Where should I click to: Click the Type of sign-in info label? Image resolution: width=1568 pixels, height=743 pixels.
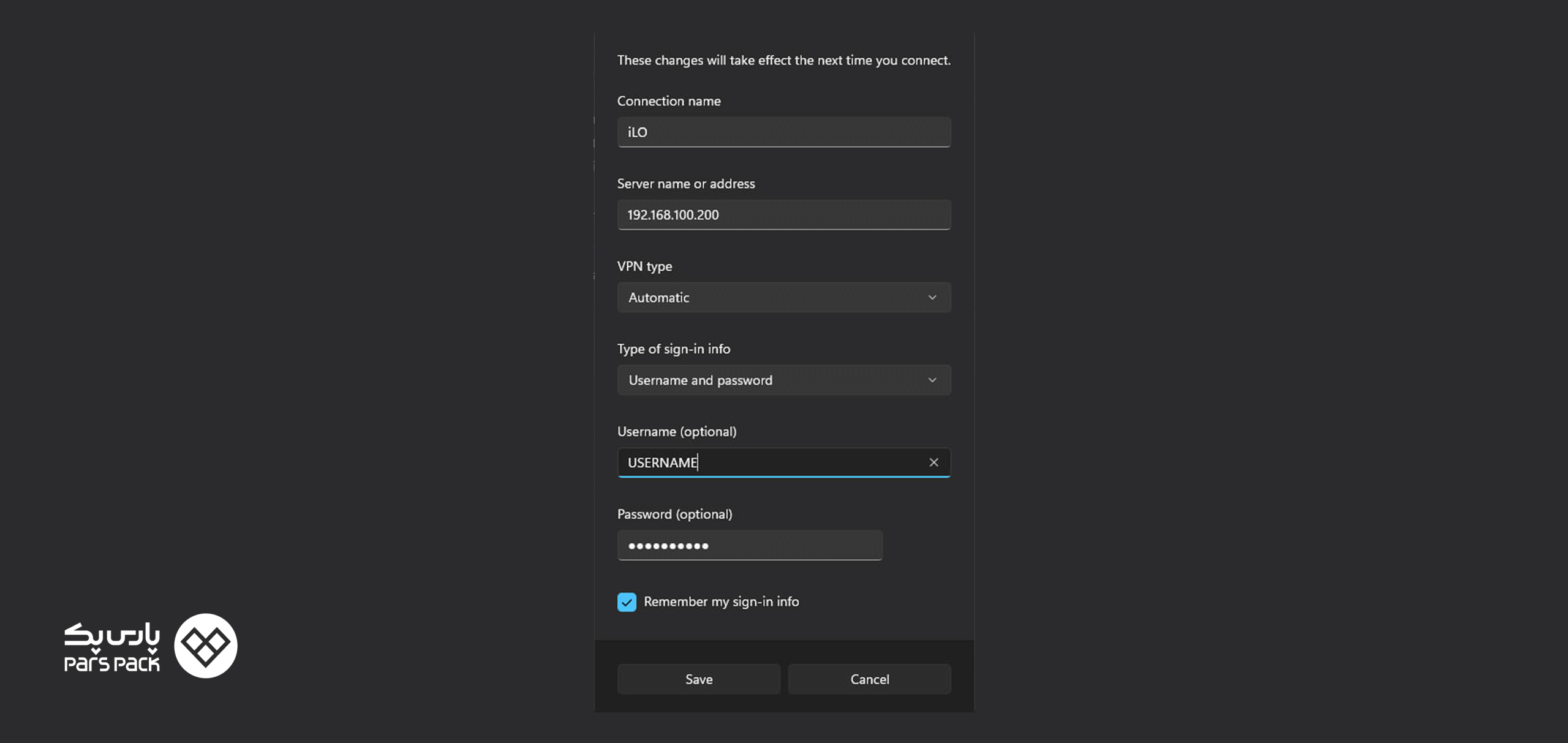674,349
